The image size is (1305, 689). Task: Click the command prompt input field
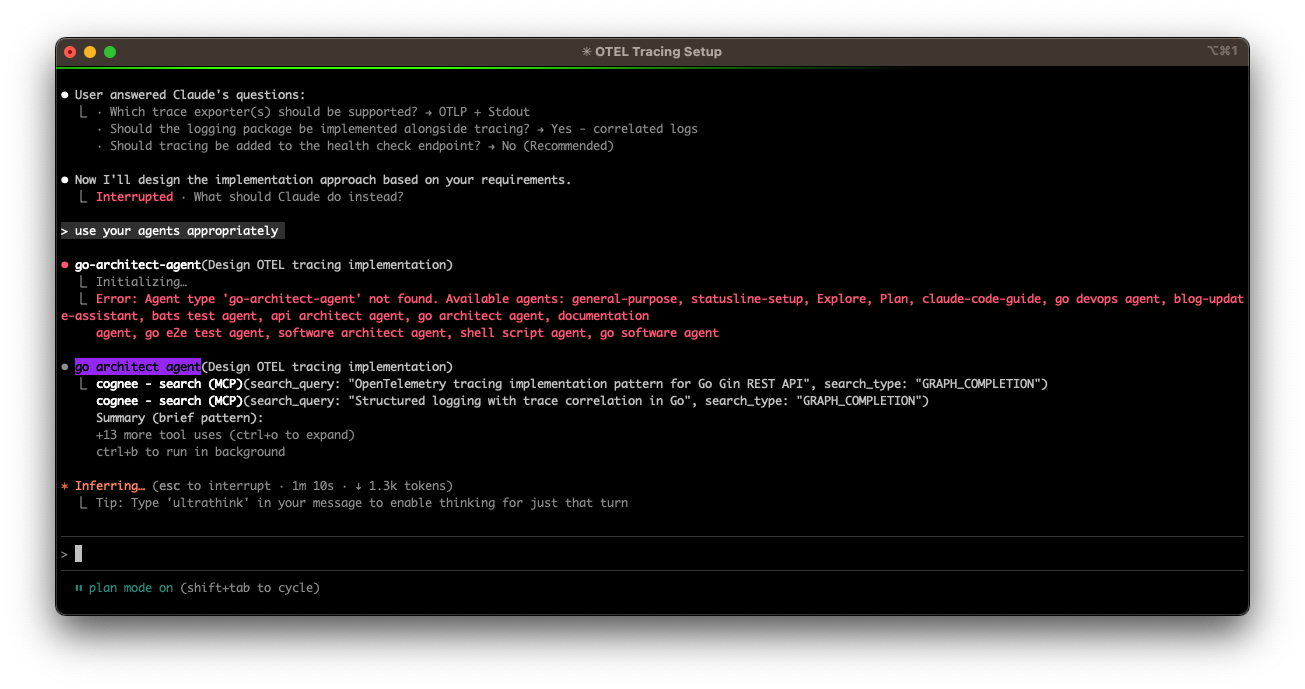point(650,554)
